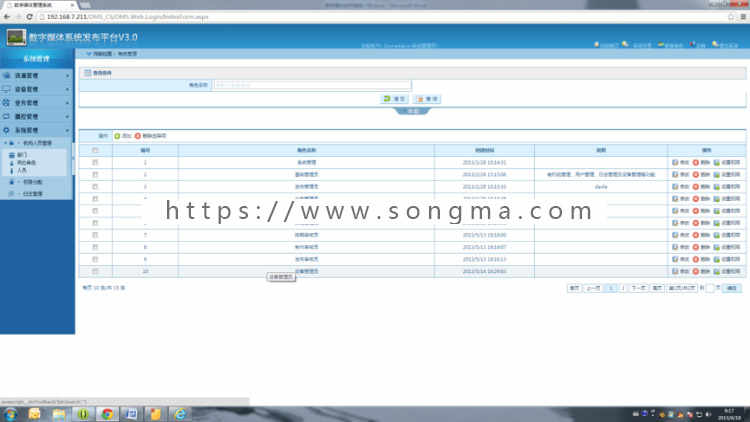The height and width of the screenshot is (422, 750).
Task: Click the red delete icon in row 1
Action: click(695, 163)
